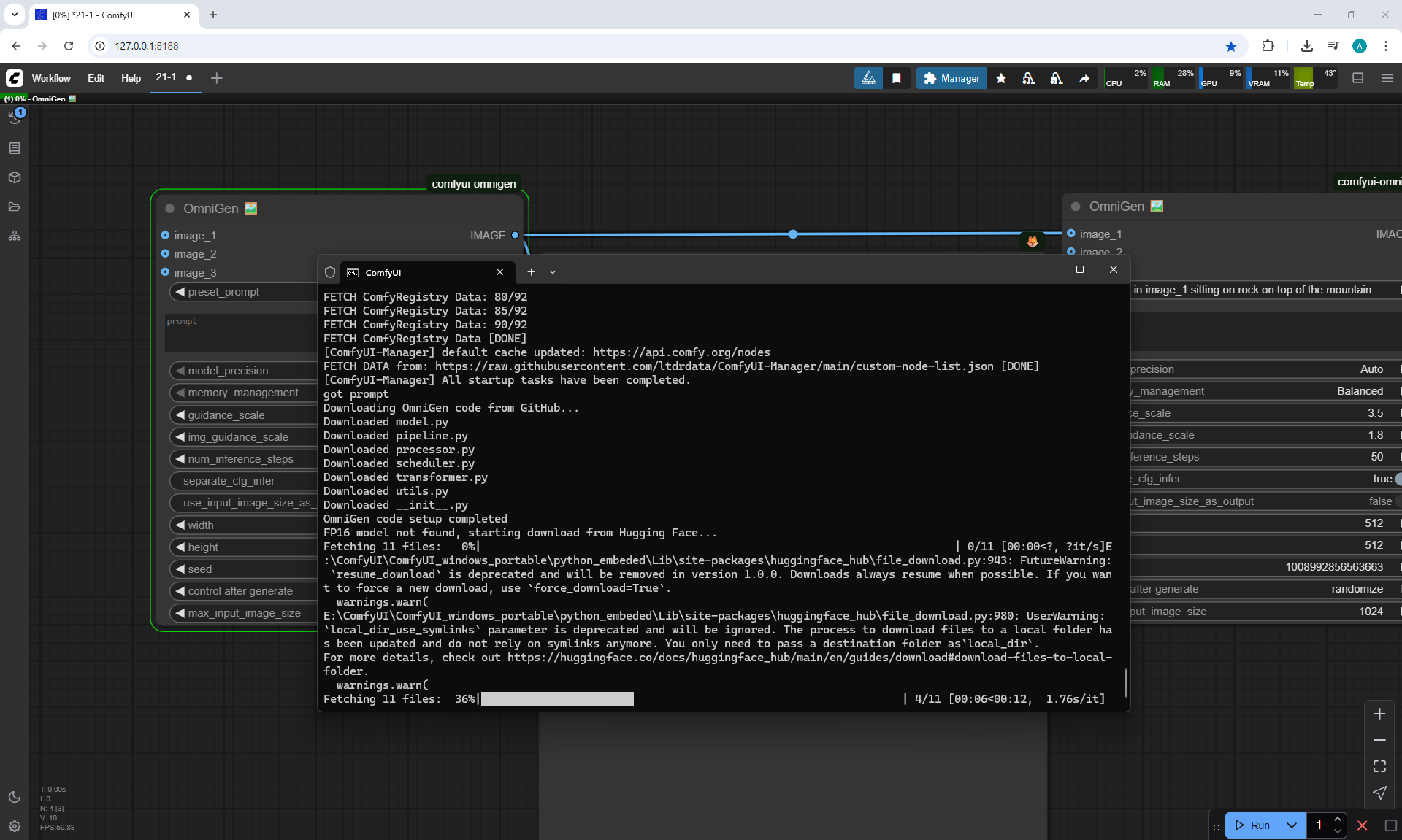Open the browser tab search dropdown
This screenshot has width=1402, height=840.
coord(14,15)
